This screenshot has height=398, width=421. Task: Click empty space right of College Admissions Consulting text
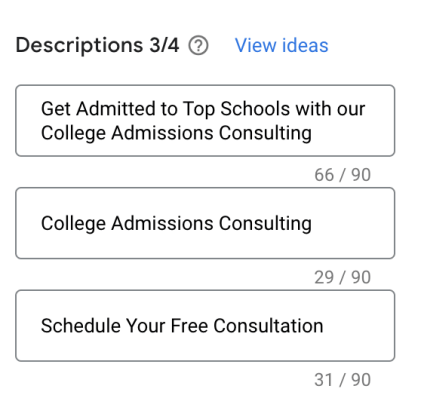pos(353,223)
